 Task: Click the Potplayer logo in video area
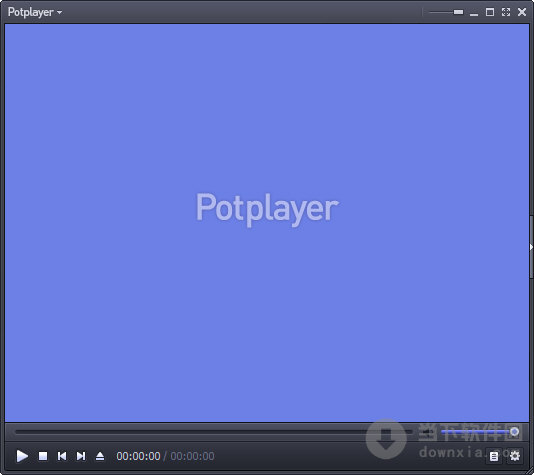click(x=267, y=209)
